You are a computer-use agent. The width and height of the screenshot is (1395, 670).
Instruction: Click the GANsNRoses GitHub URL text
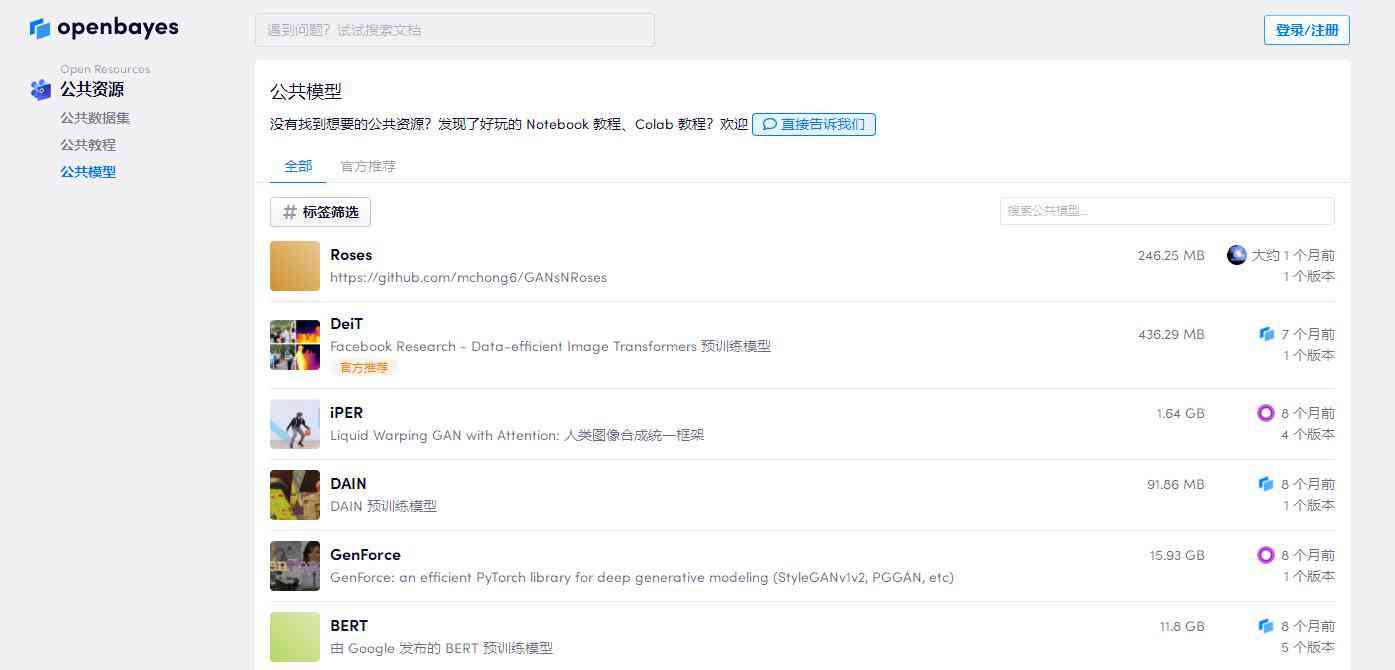click(x=468, y=277)
